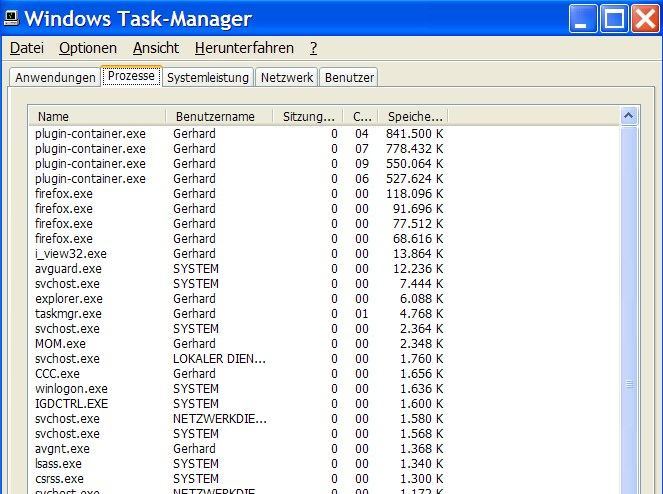Image resolution: width=663 pixels, height=494 pixels.
Task: Select plugin-container.exe using 527.624 K
Action: [239, 179]
